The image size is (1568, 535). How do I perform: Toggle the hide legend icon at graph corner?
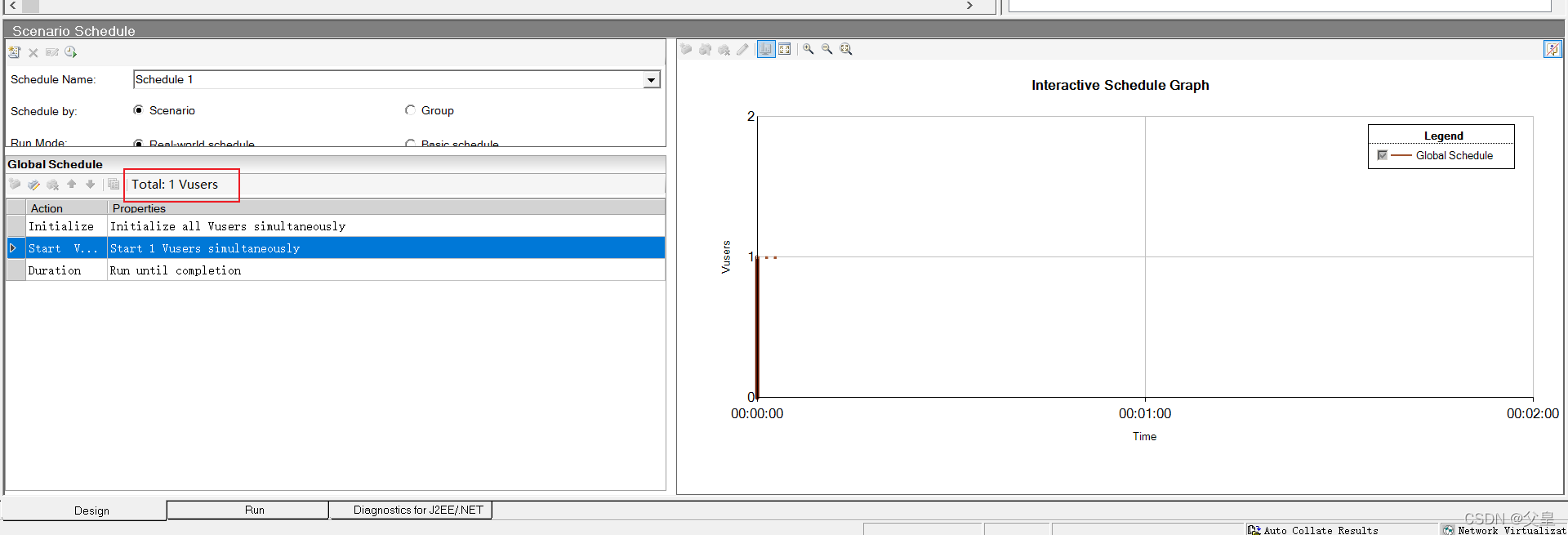click(1552, 49)
